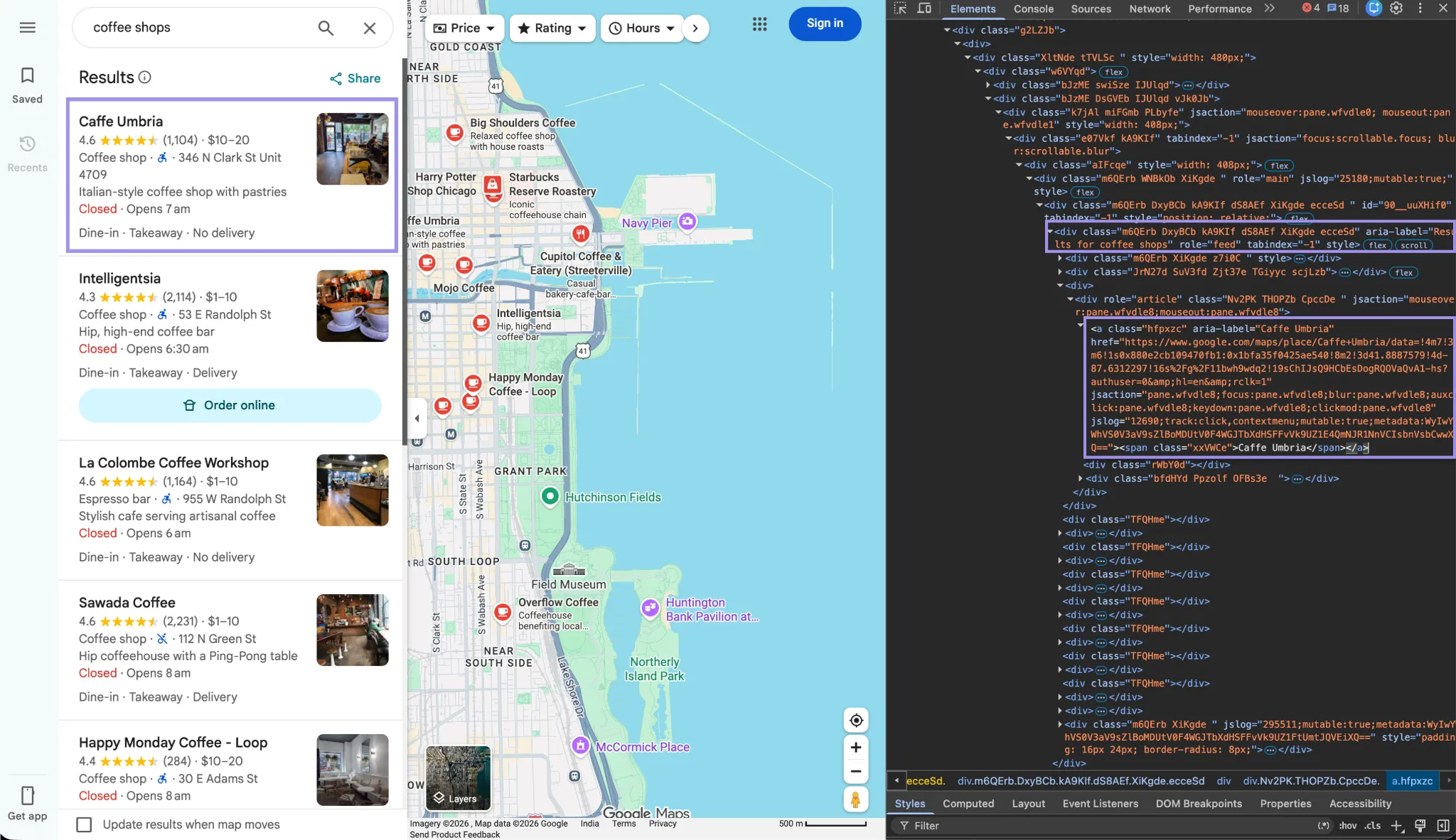Viewport: 1456px width, 840px height.
Task: Click the McCormick Place marker
Action: 581,745
